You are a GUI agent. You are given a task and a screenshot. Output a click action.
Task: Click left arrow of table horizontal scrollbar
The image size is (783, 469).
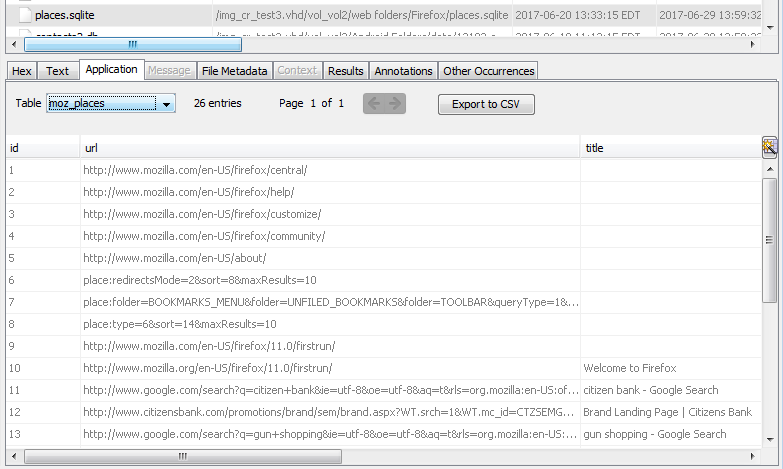(14, 456)
